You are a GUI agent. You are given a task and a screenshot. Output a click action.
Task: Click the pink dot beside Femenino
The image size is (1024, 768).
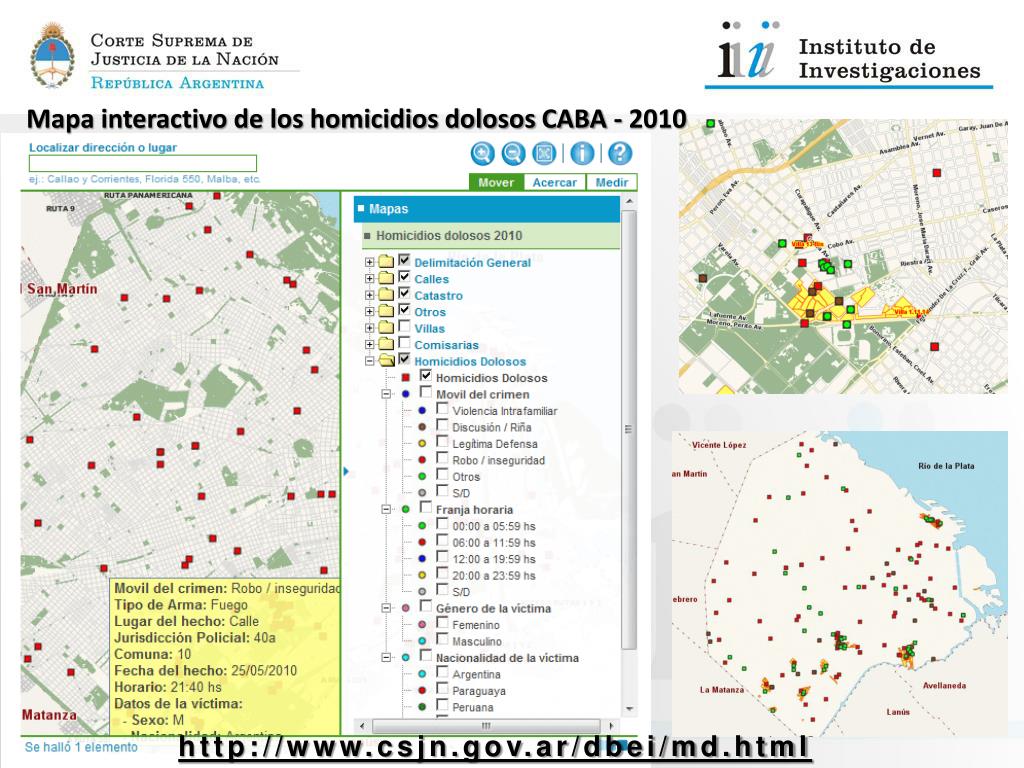(422, 624)
